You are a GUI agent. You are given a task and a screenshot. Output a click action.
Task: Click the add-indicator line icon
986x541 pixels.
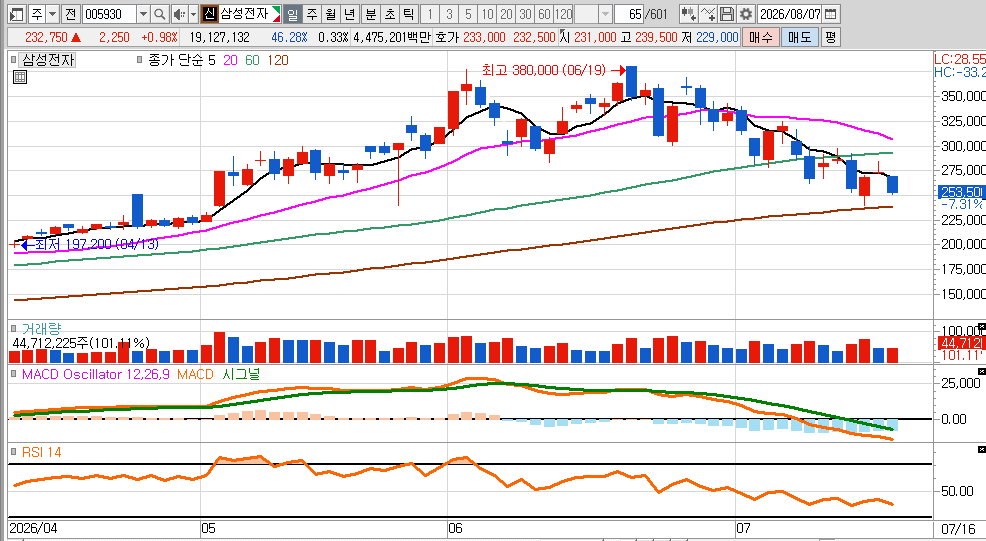[x=707, y=14]
